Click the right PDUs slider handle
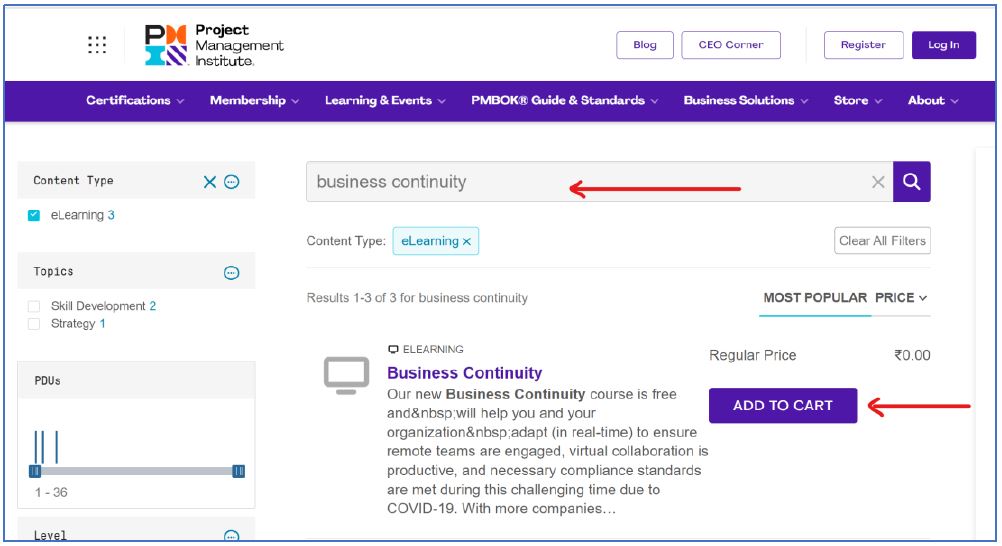This screenshot has width=1002, height=546. click(x=239, y=471)
